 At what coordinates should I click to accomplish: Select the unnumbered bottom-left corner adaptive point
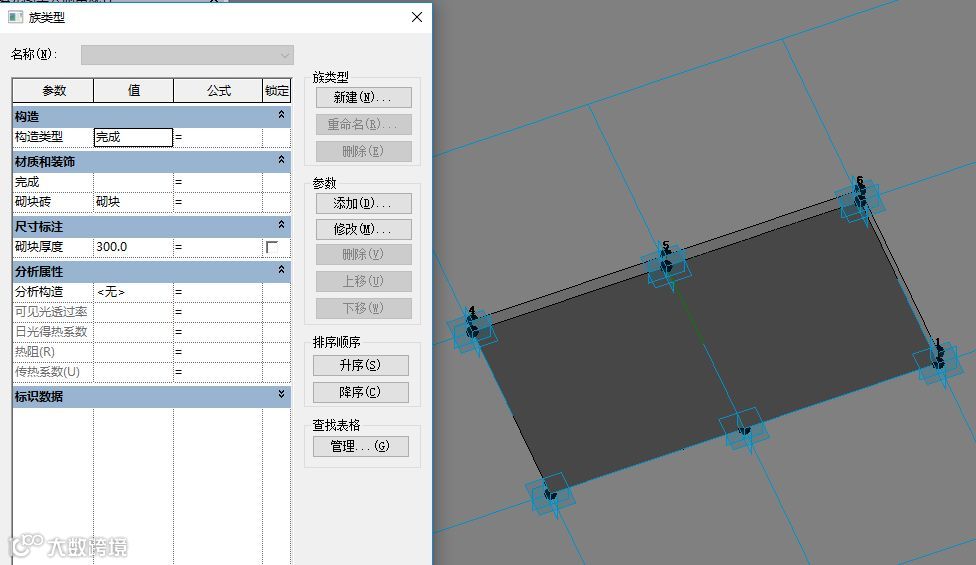pyautogui.click(x=550, y=495)
